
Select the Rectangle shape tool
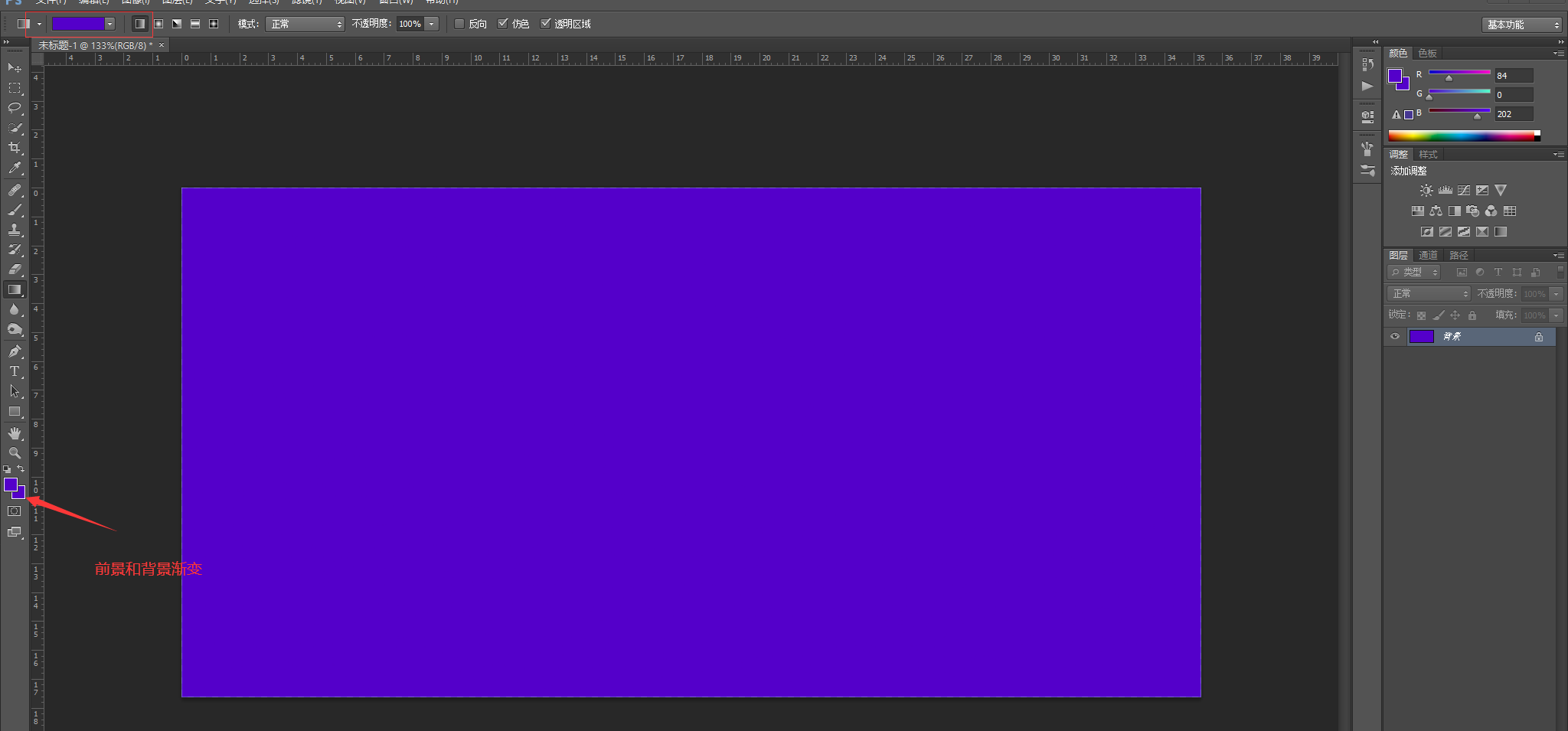tap(15, 411)
